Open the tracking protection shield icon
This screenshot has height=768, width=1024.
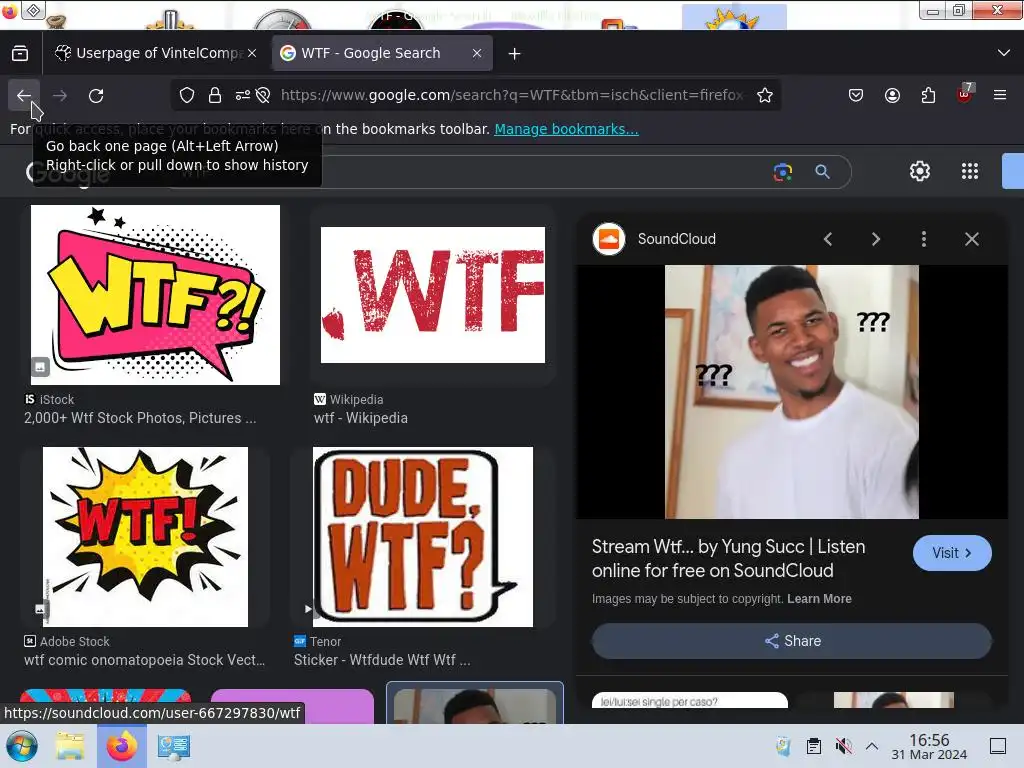(187, 95)
